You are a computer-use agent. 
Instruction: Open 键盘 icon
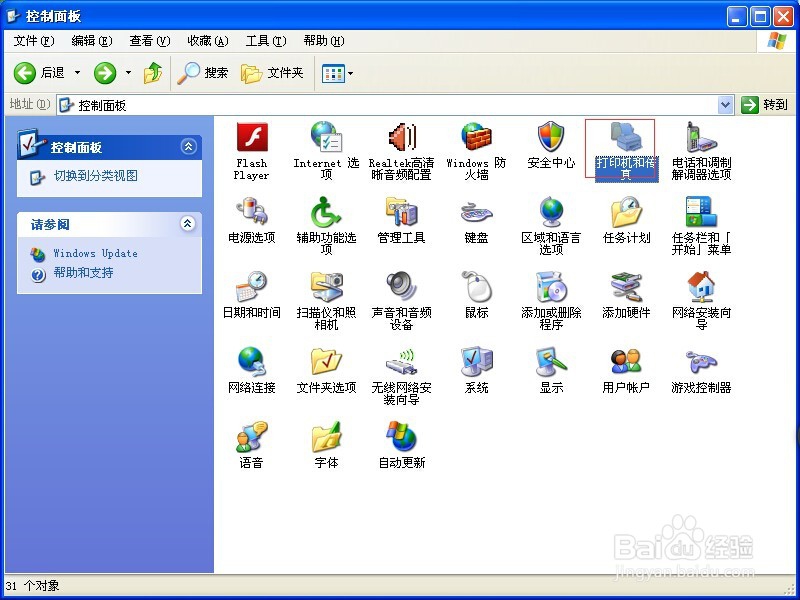pyautogui.click(x=476, y=213)
